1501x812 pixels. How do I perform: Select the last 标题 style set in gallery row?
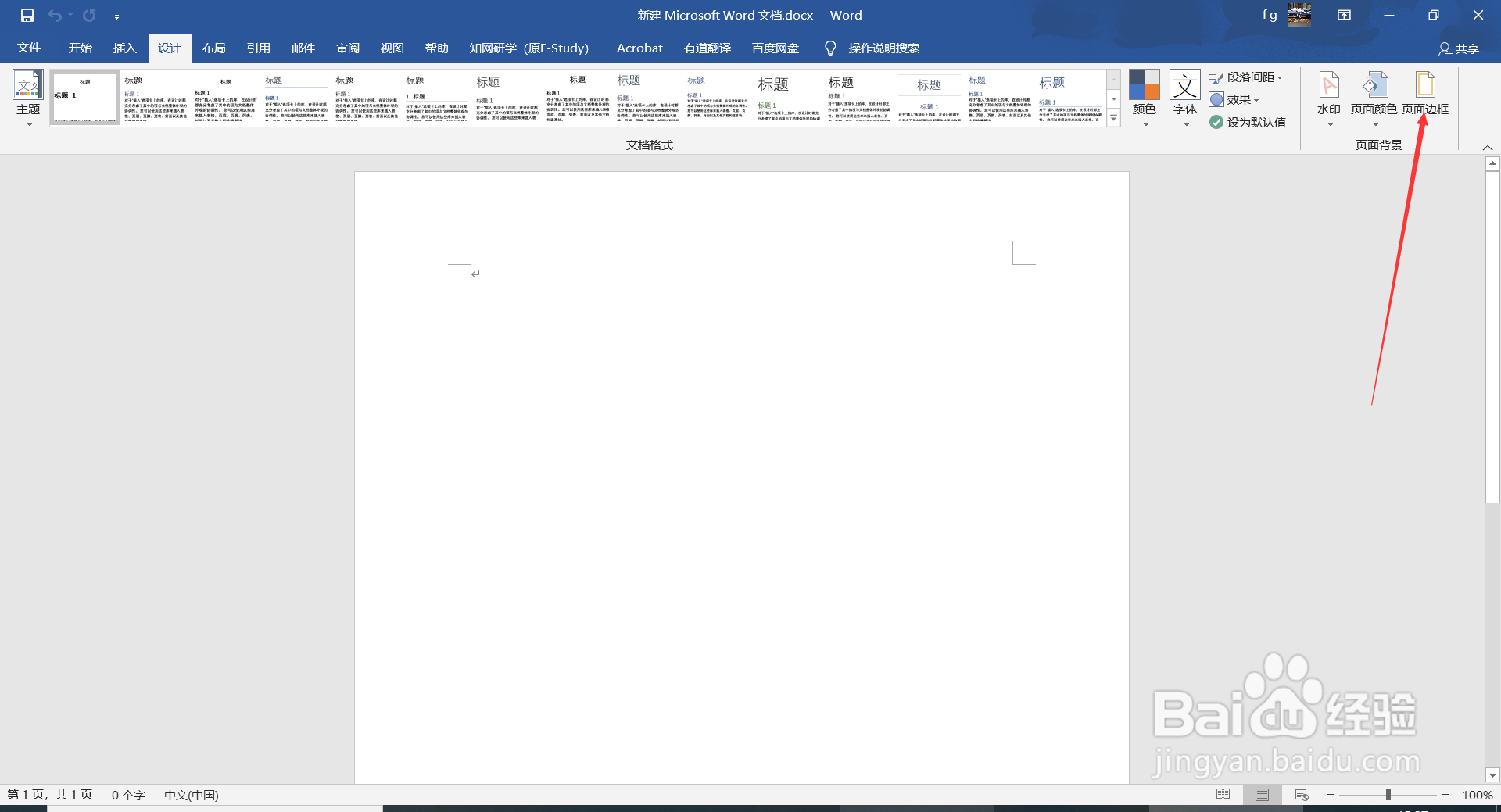point(1070,98)
